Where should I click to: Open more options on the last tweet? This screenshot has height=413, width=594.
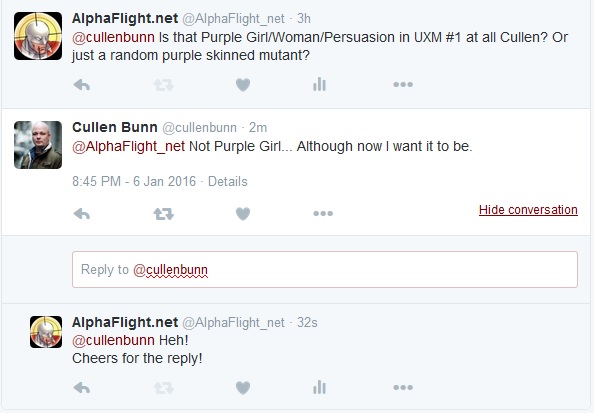(x=403, y=387)
